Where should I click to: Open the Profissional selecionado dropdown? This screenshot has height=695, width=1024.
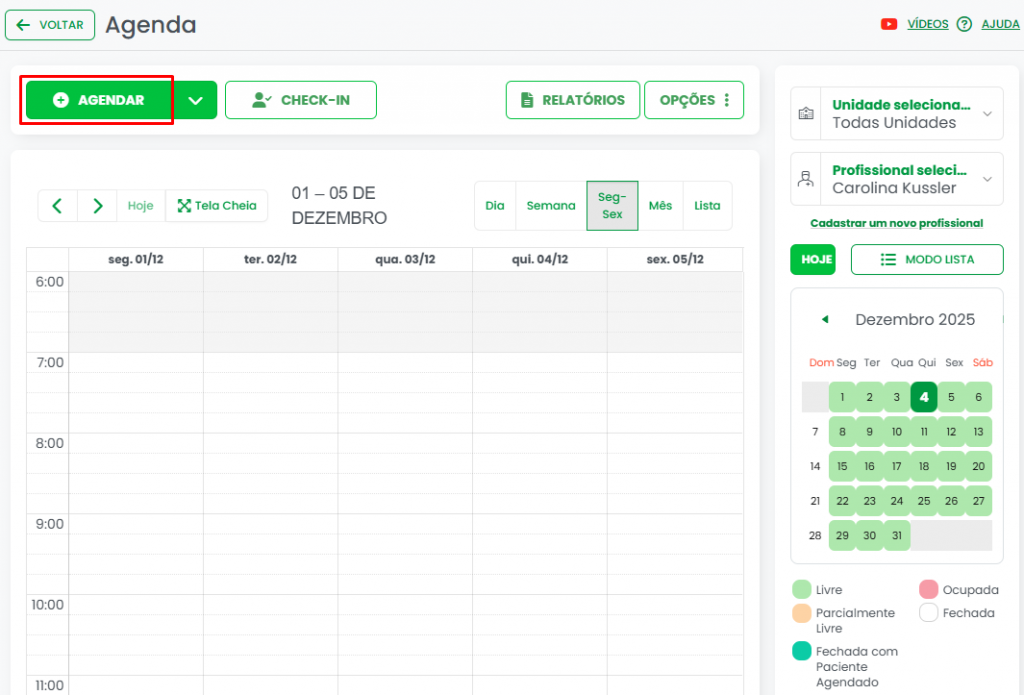(x=896, y=179)
